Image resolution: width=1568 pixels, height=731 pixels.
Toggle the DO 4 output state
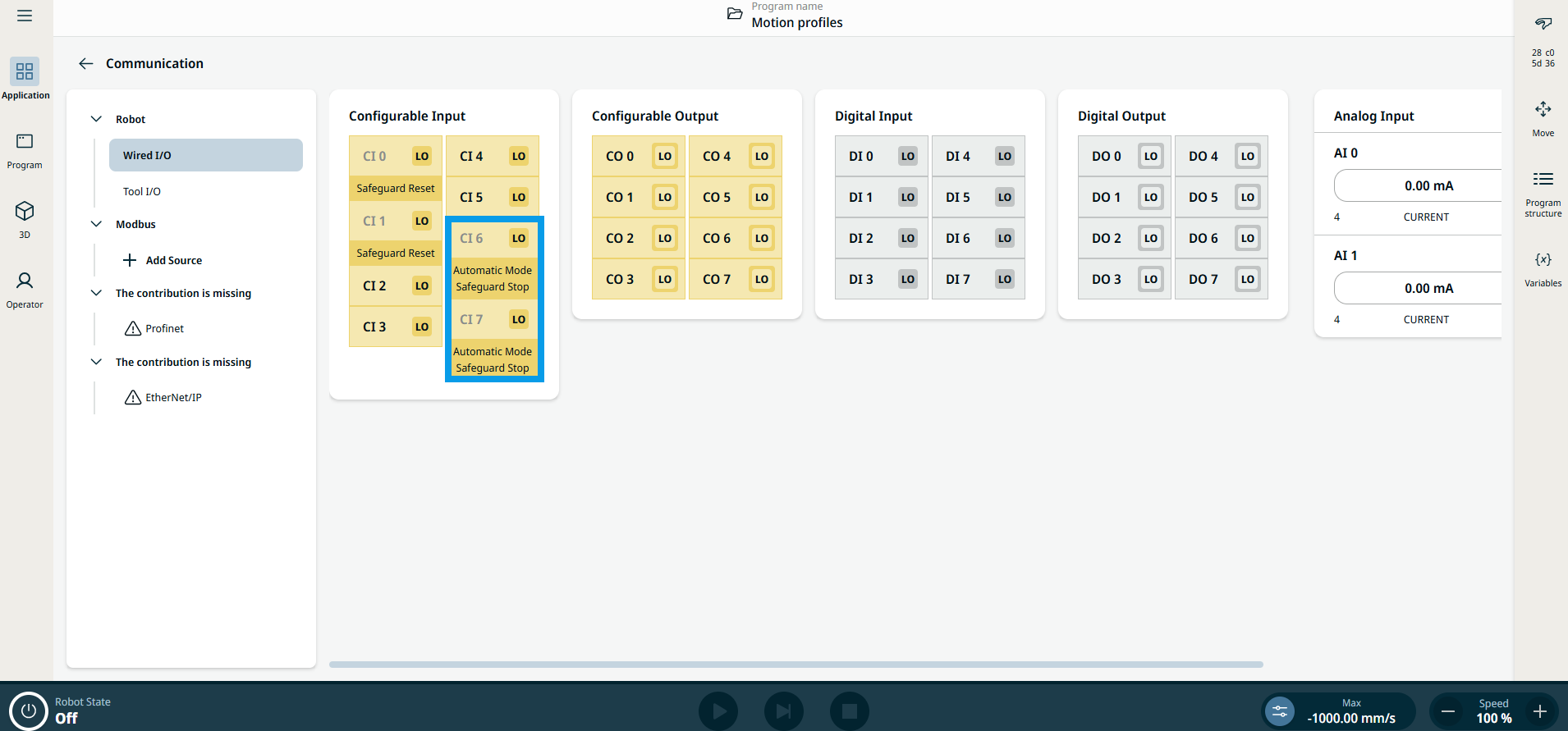pos(1247,157)
